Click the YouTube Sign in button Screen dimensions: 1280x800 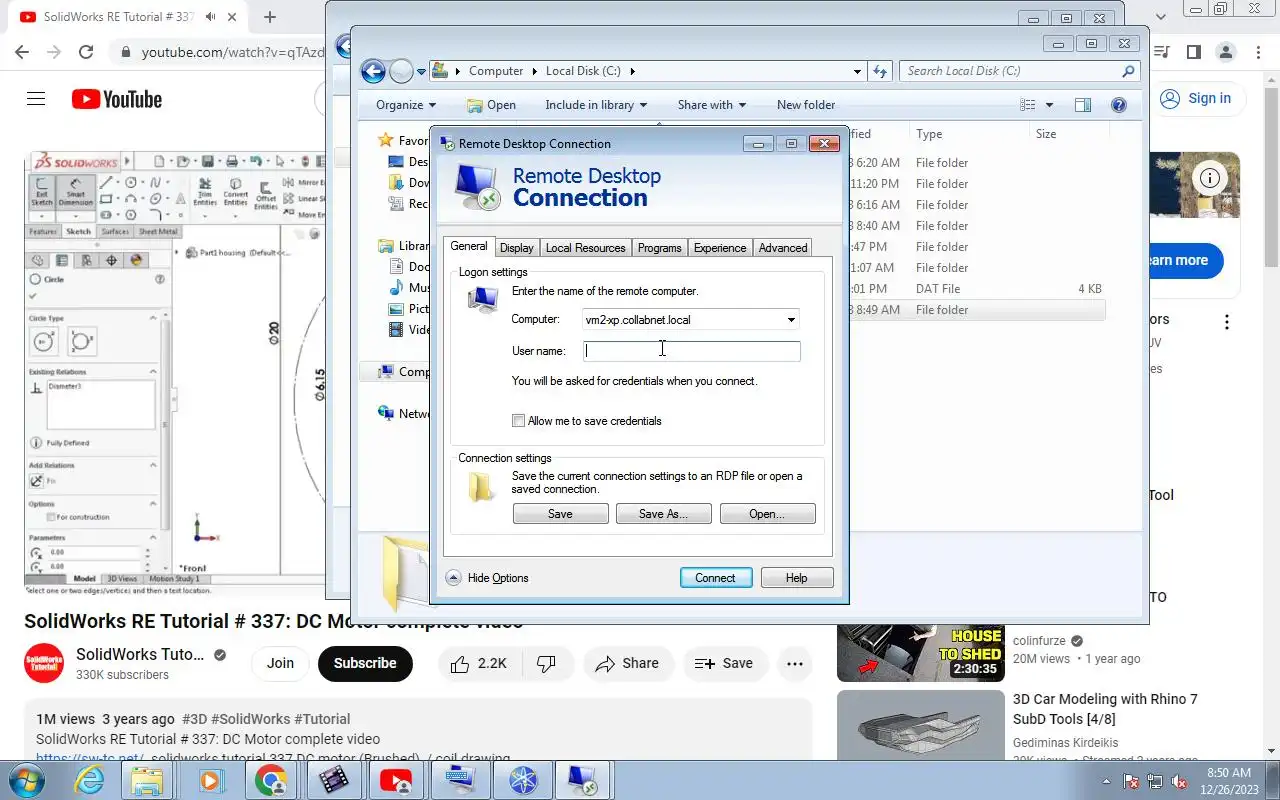tap(1196, 98)
